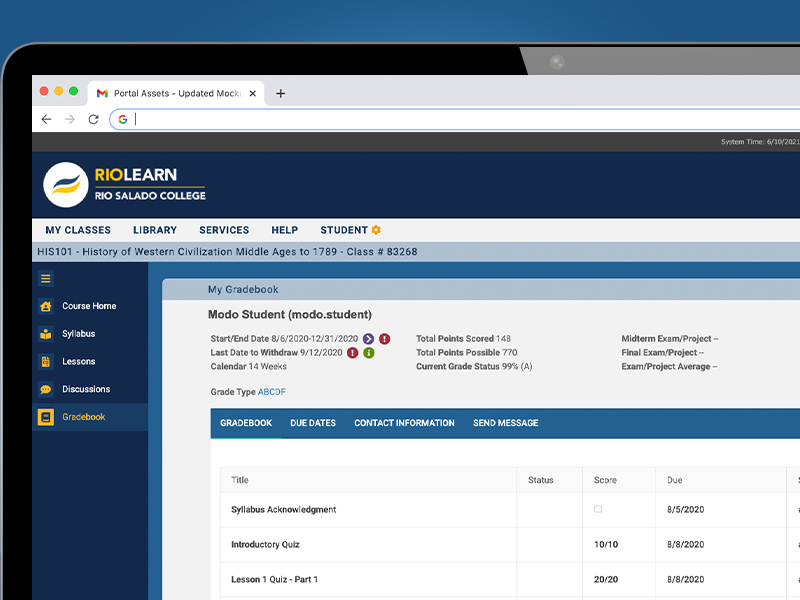Open the SERVICES menu

(224, 230)
